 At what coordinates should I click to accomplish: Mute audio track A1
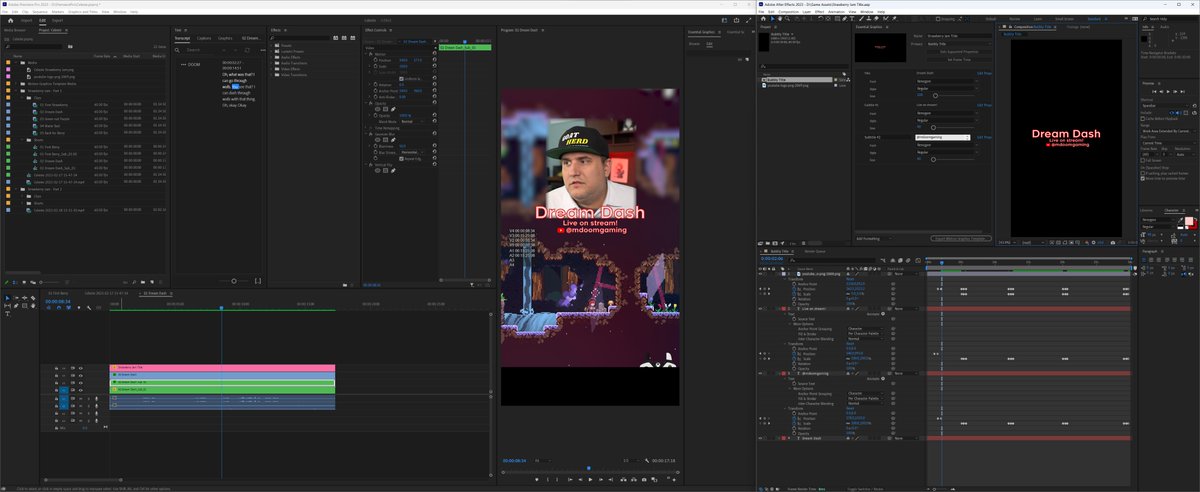[x=81, y=398]
